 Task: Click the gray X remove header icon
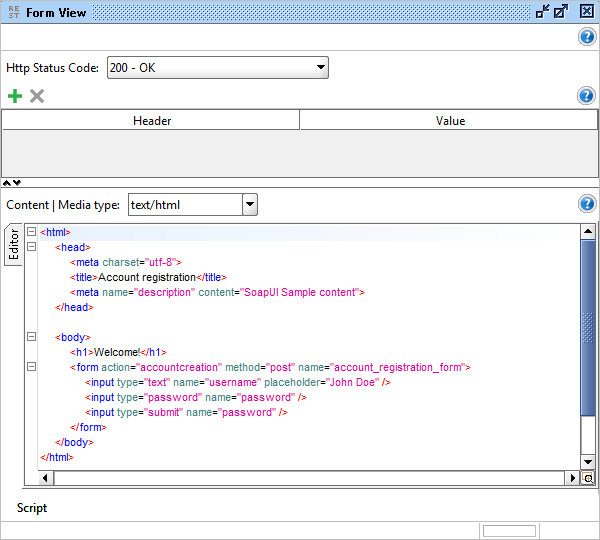[x=37, y=96]
